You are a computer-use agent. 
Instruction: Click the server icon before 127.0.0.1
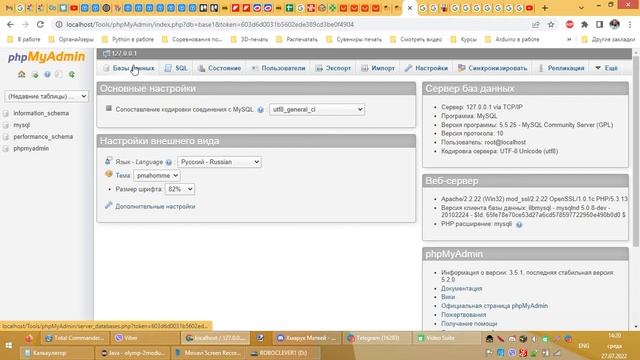pos(107,53)
